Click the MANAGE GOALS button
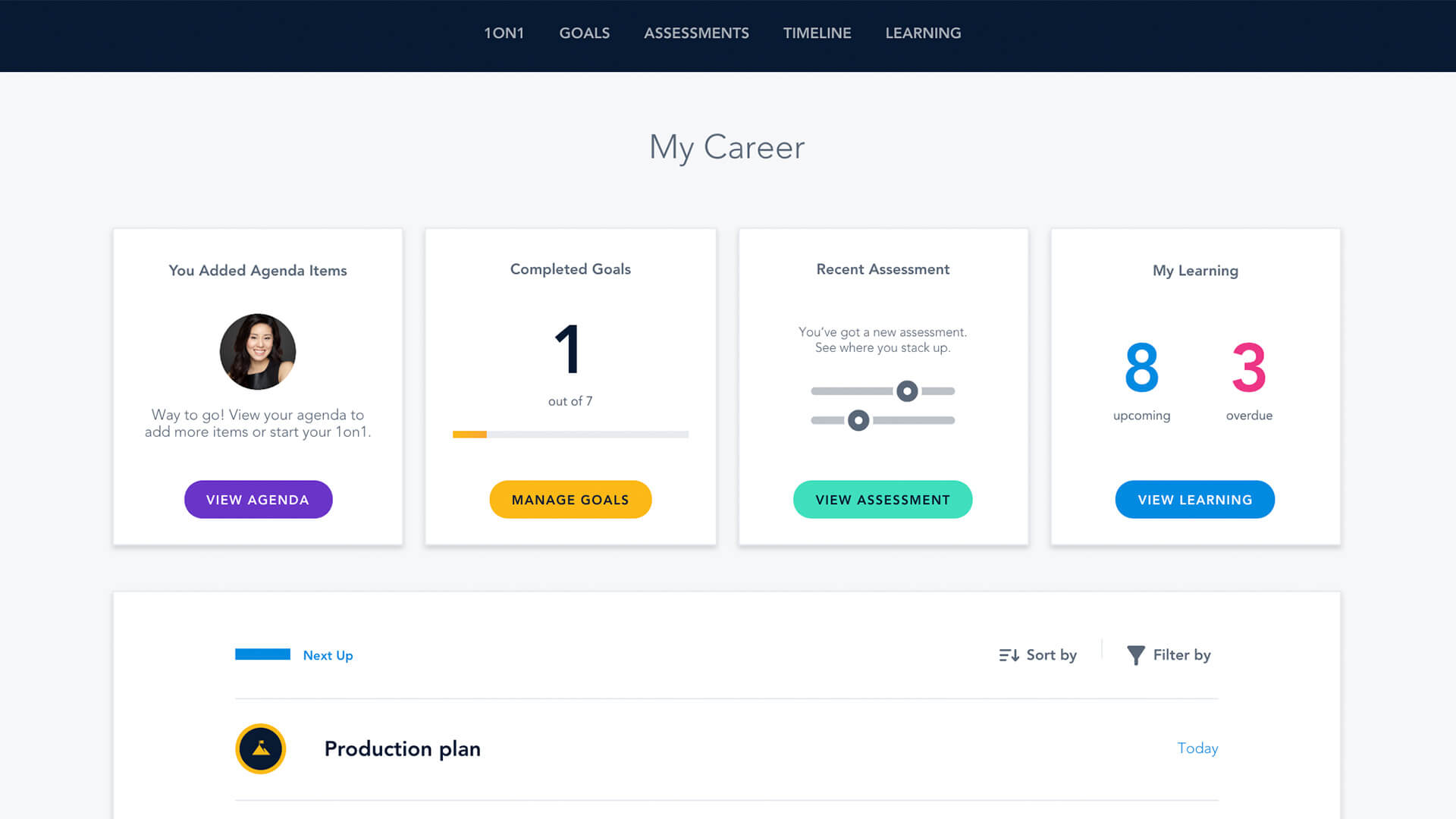The height and width of the screenshot is (819, 1456). coord(570,499)
